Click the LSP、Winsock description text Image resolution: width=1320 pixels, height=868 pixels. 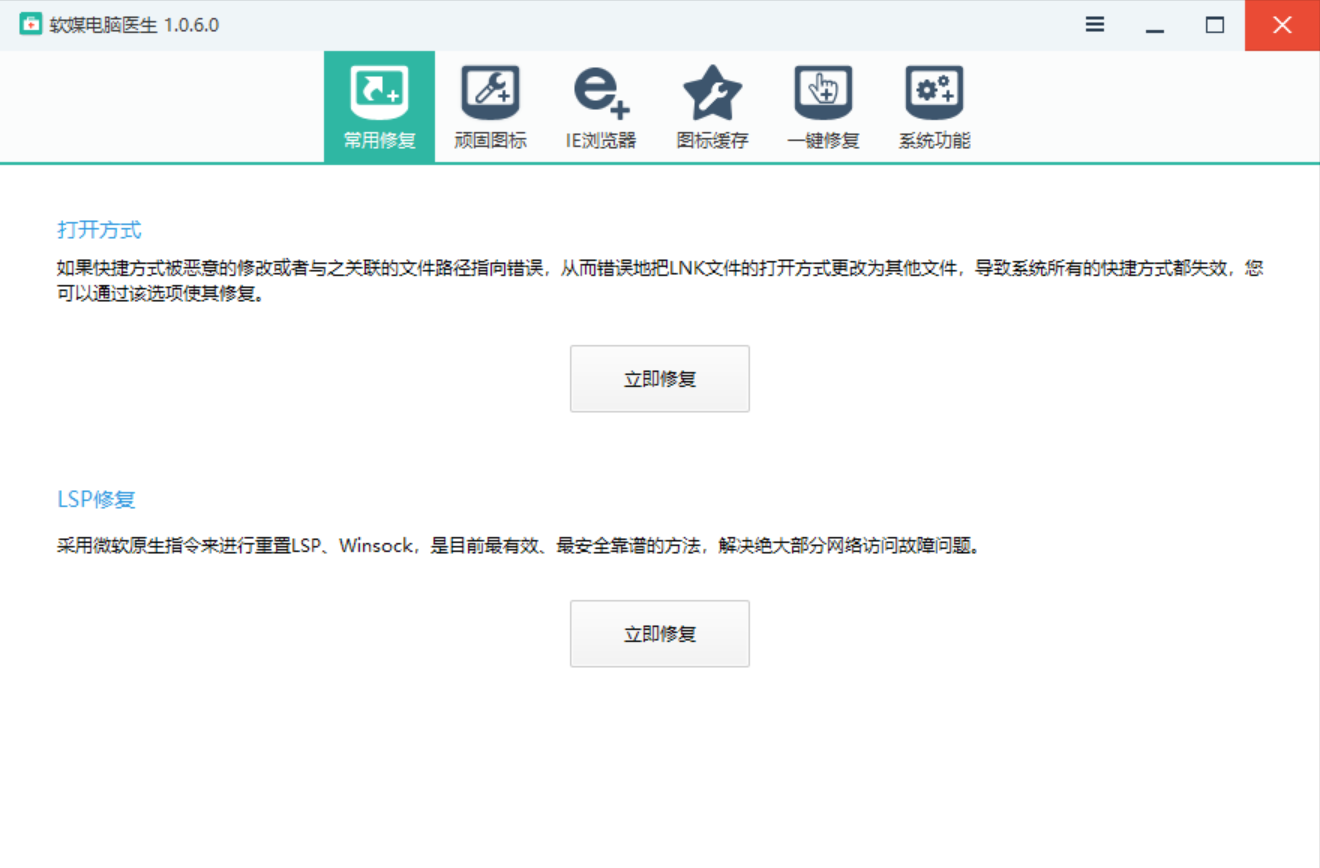518,546
